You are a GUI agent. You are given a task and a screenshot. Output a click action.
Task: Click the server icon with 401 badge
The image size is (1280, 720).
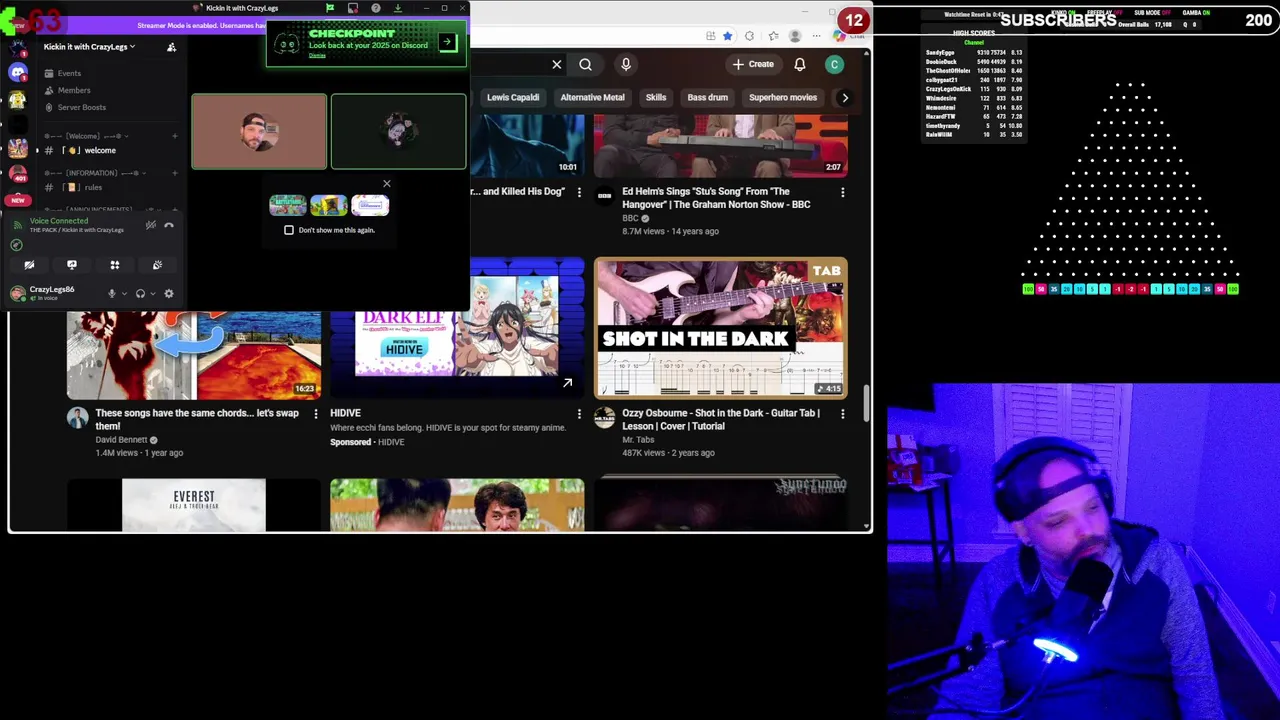(x=17, y=172)
